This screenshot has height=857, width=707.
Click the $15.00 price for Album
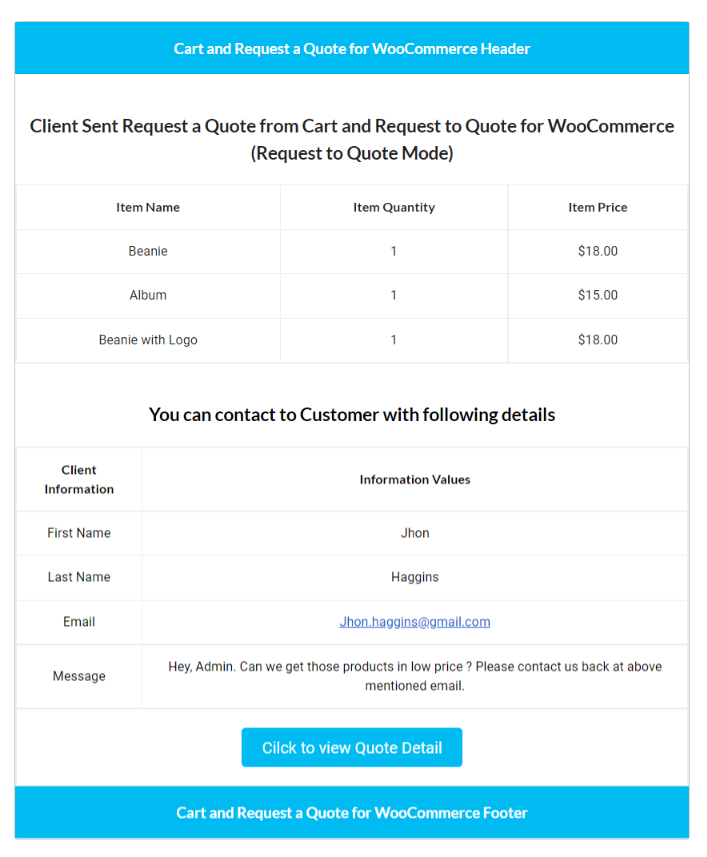coord(598,296)
